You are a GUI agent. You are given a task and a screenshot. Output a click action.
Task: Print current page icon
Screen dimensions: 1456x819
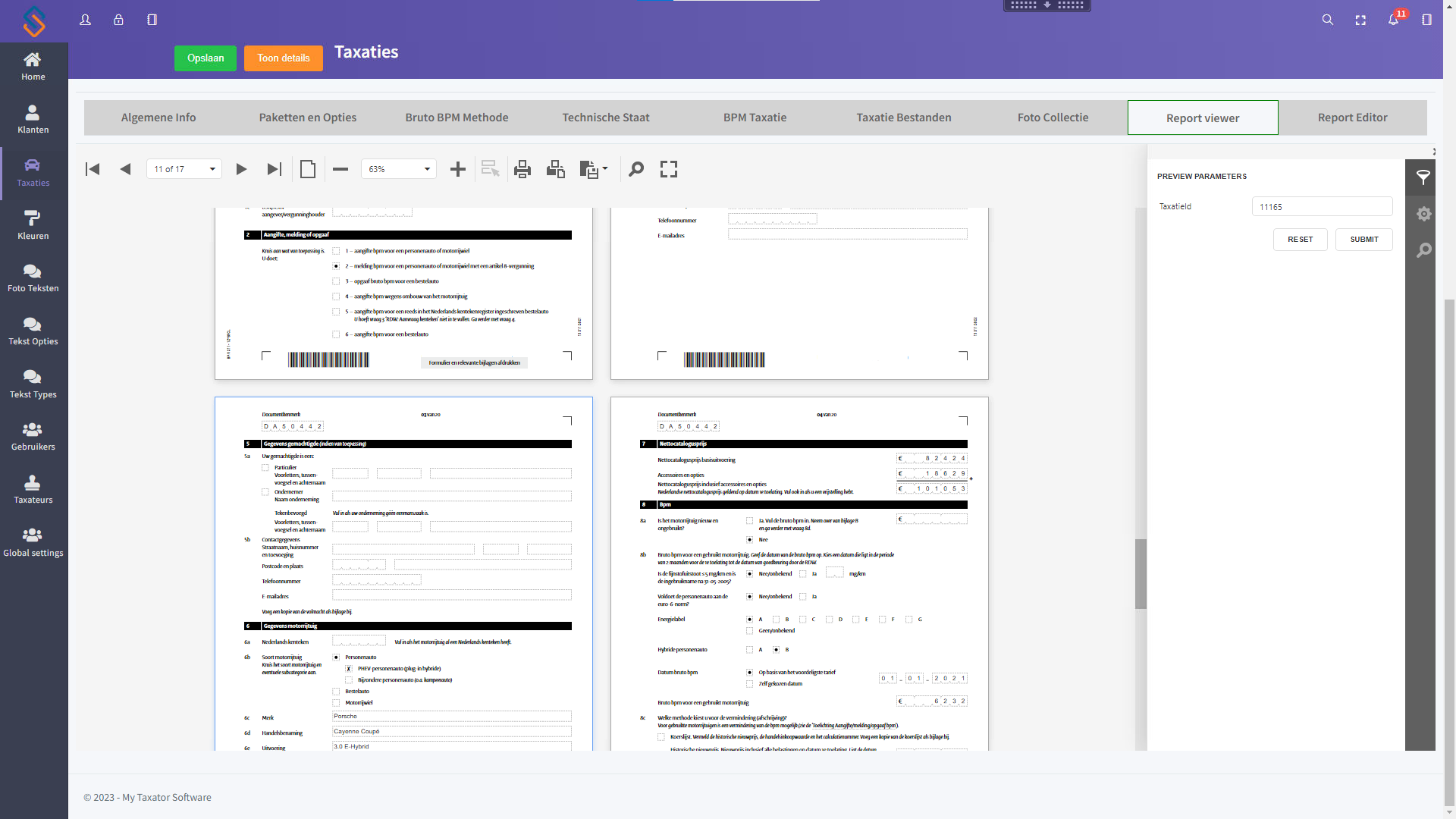click(556, 169)
